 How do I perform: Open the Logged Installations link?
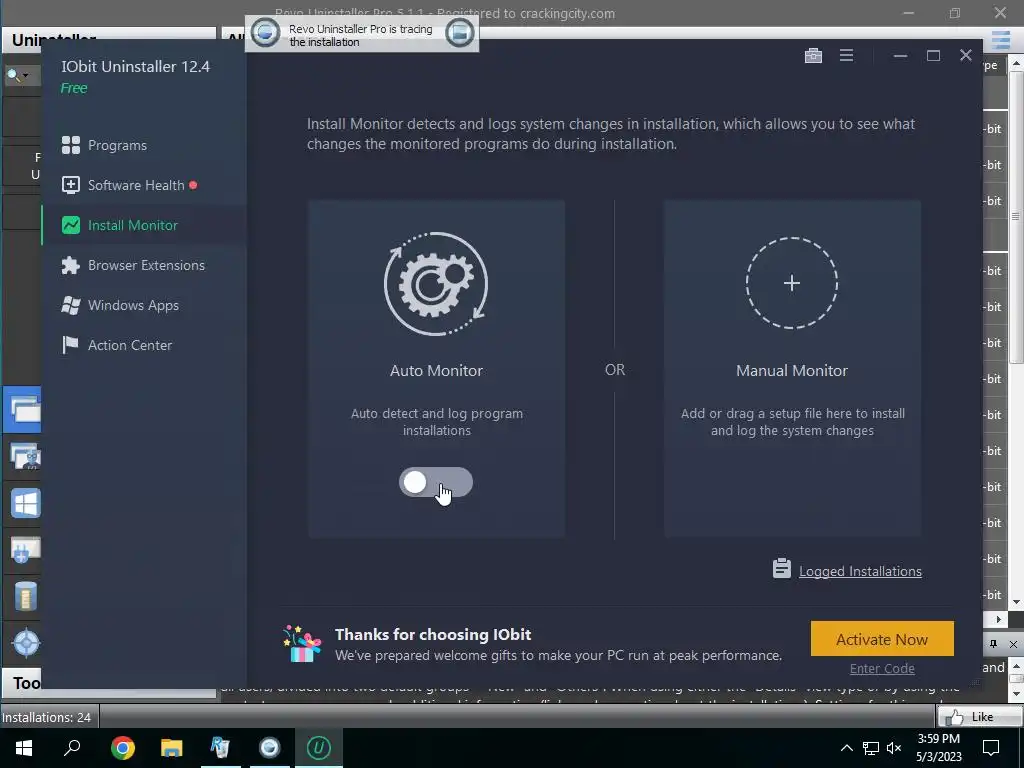(860, 571)
